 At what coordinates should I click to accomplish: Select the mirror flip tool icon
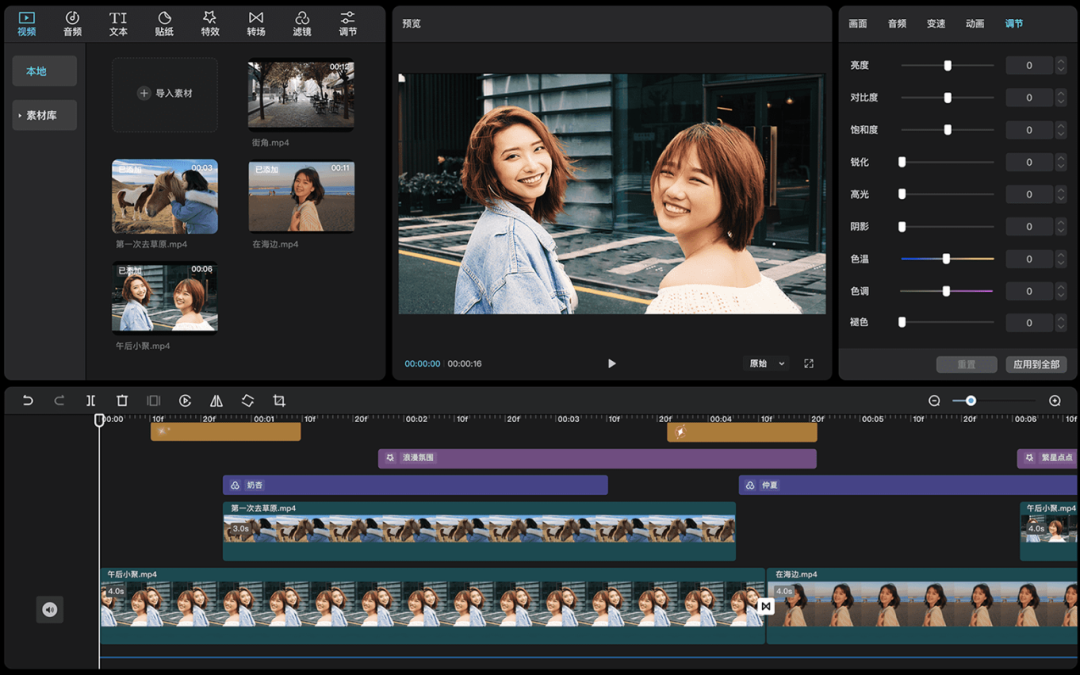click(216, 401)
